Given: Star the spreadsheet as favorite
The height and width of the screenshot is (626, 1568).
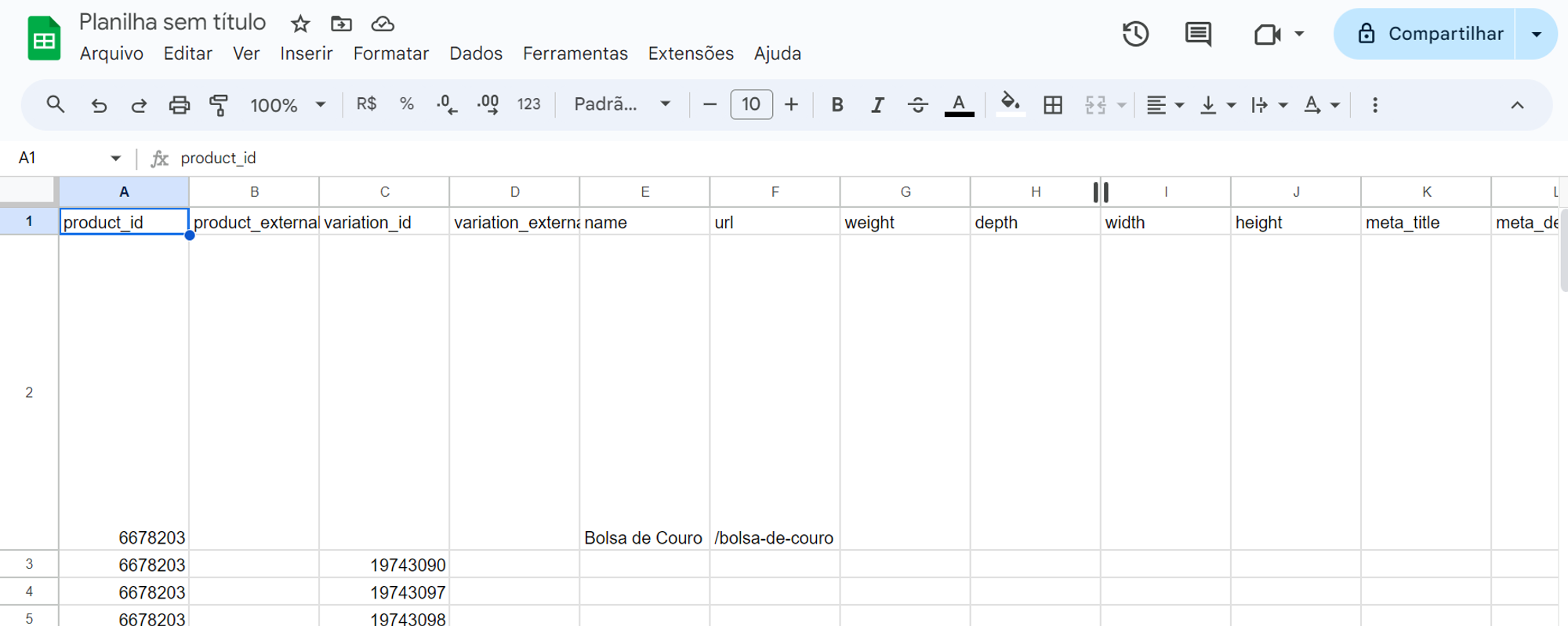Looking at the screenshot, I should [300, 24].
